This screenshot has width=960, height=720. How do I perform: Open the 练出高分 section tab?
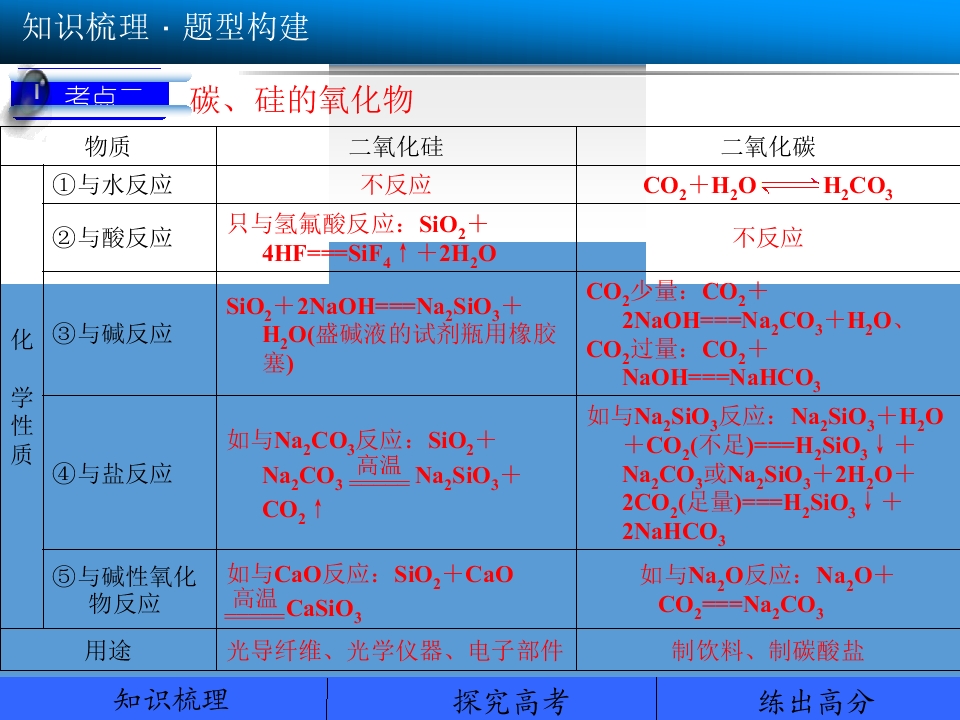coord(808,699)
